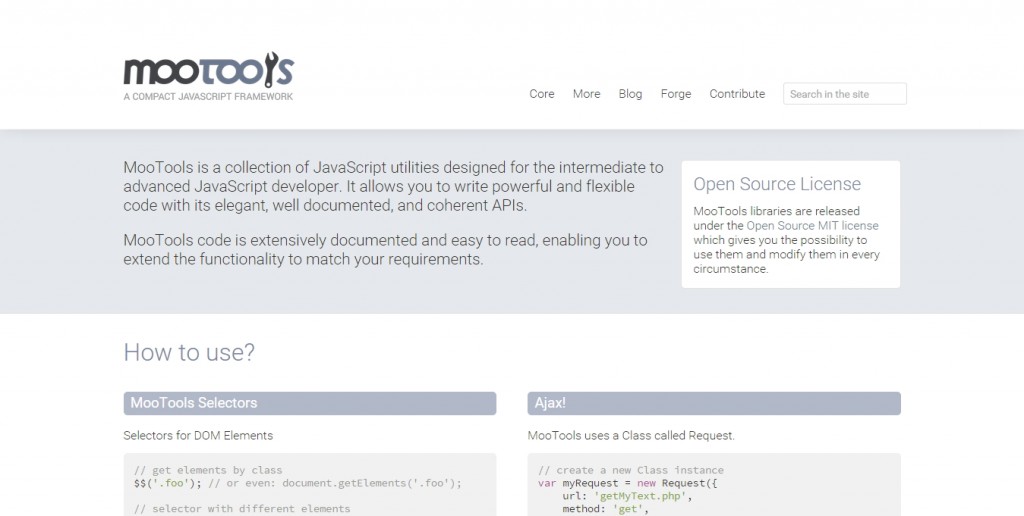
Task: Click the // selector with different elements comment
Action: pyautogui.click(x=242, y=508)
